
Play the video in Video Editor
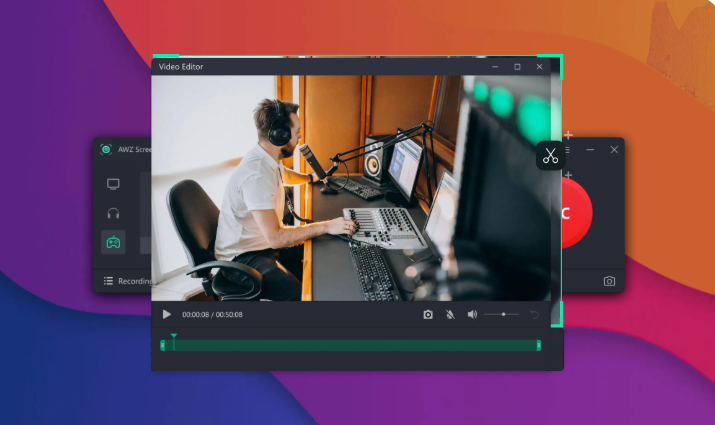coord(167,315)
